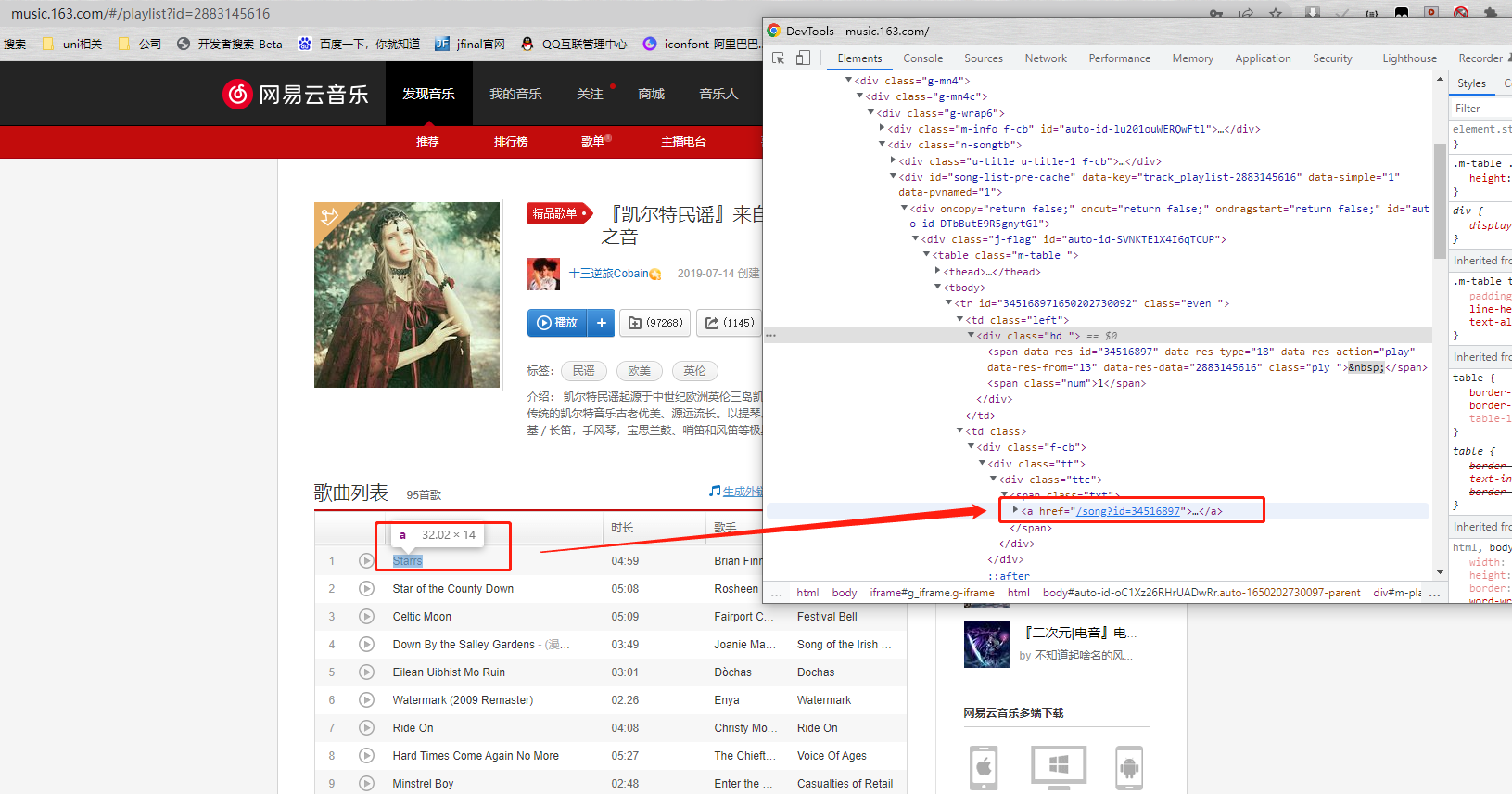Play song Minstrel Boy
The height and width of the screenshot is (794, 1512).
point(366,784)
